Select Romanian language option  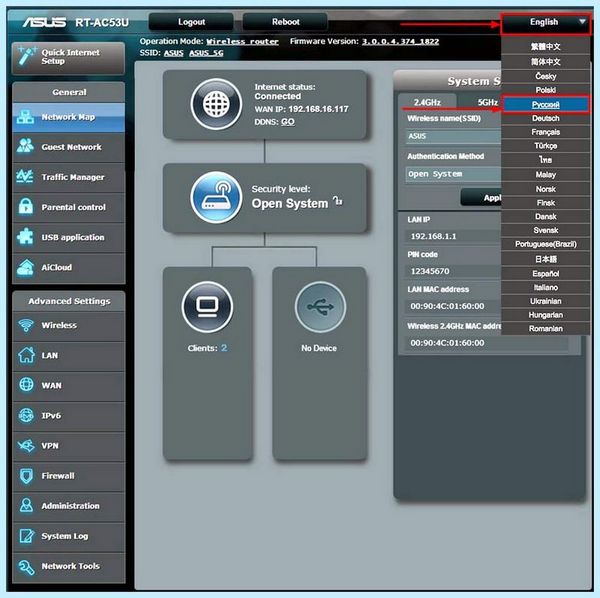click(x=546, y=329)
